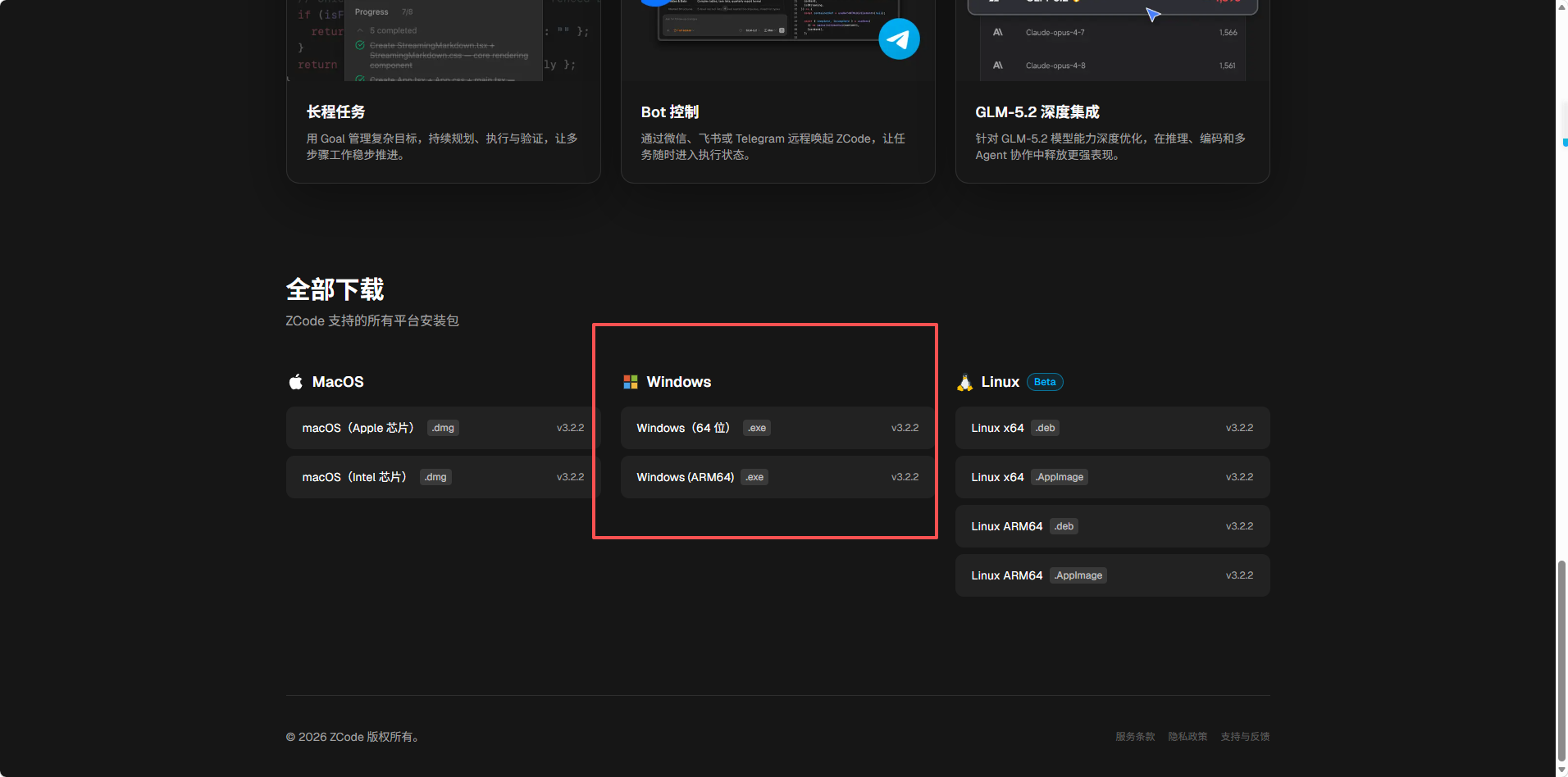Click the Windows column heading

pyautogui.click(x=679, y=382)
